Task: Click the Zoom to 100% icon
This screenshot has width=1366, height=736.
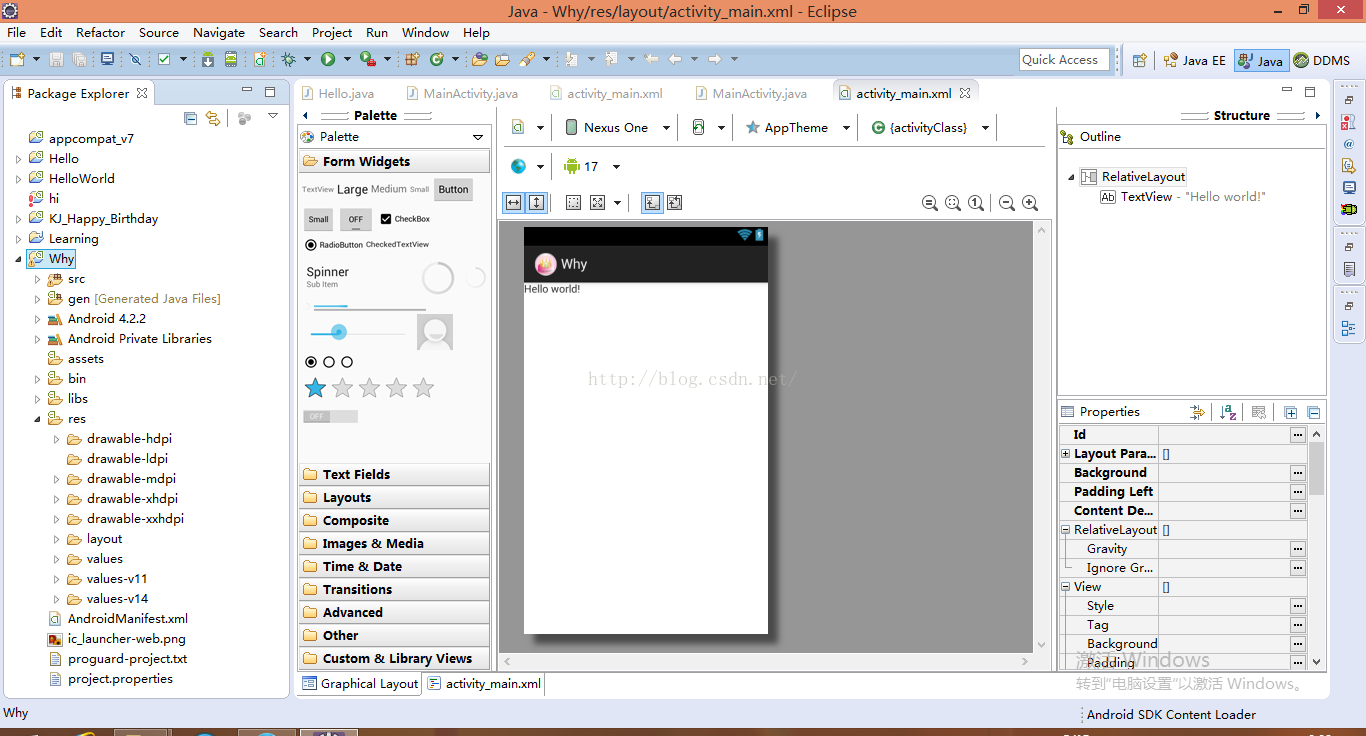Action: (976, 203)
